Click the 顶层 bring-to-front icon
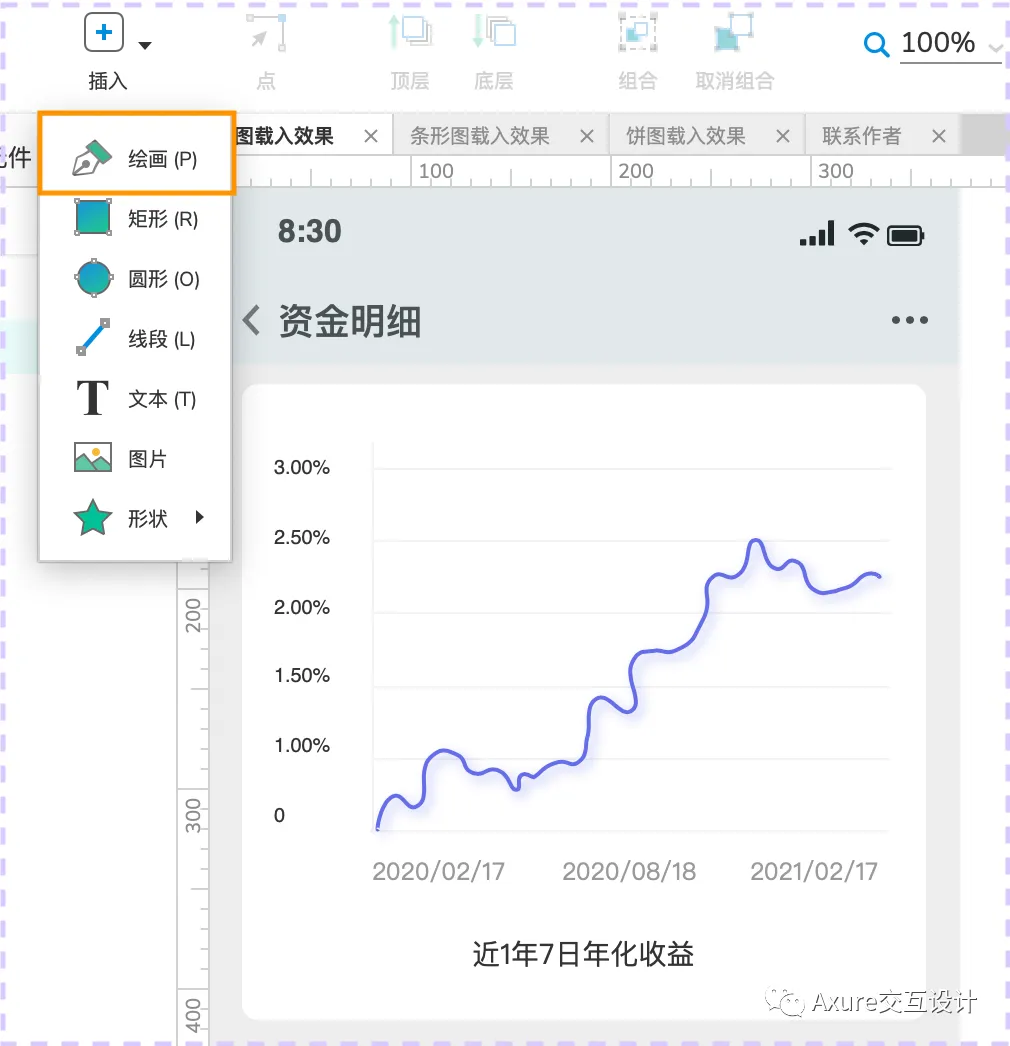 (409, 33)
